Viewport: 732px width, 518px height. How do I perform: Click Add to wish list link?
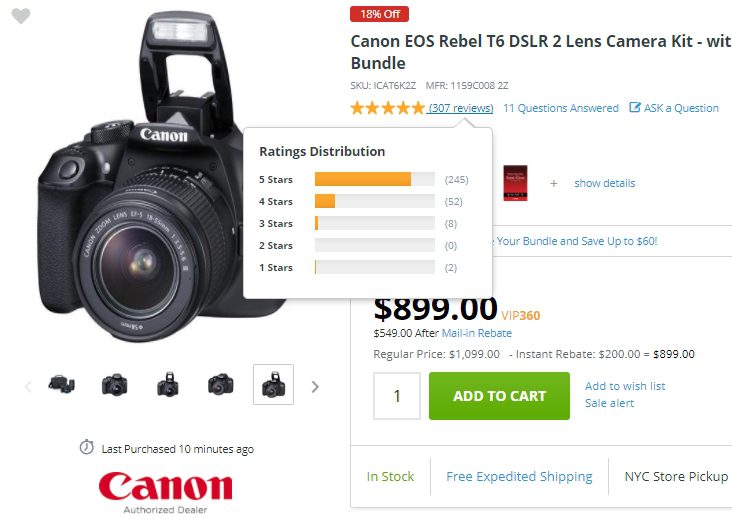[625, 386]
